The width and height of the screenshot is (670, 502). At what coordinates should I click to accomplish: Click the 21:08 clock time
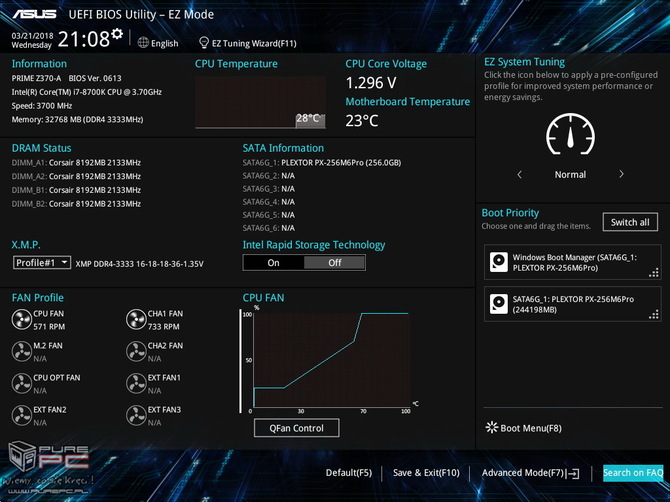[84, 39]
